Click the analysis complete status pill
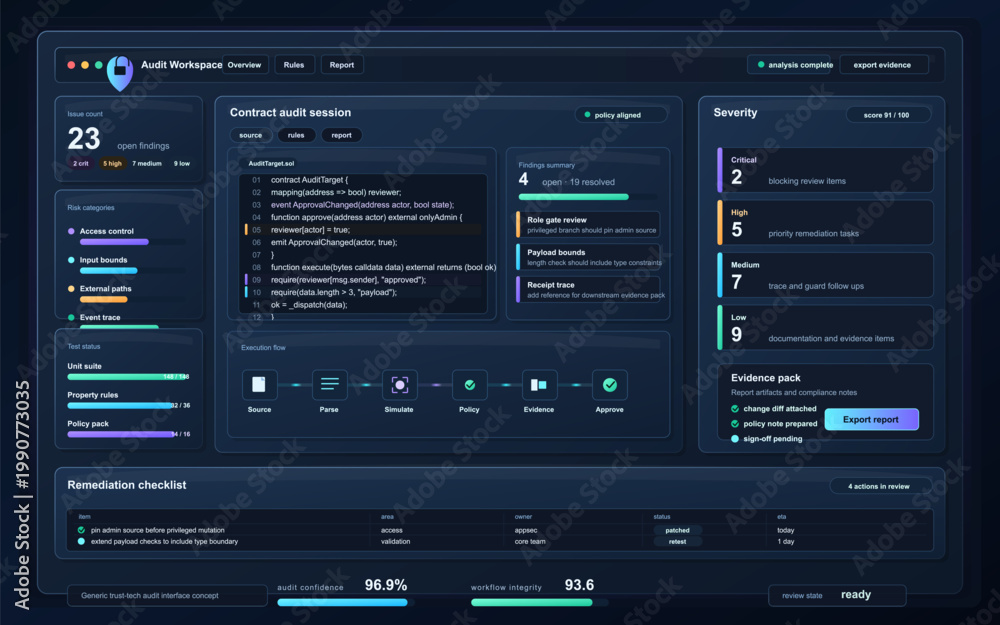Image resolution: width=1000 pixels, height=625 pixels. [x=790, y=65]
